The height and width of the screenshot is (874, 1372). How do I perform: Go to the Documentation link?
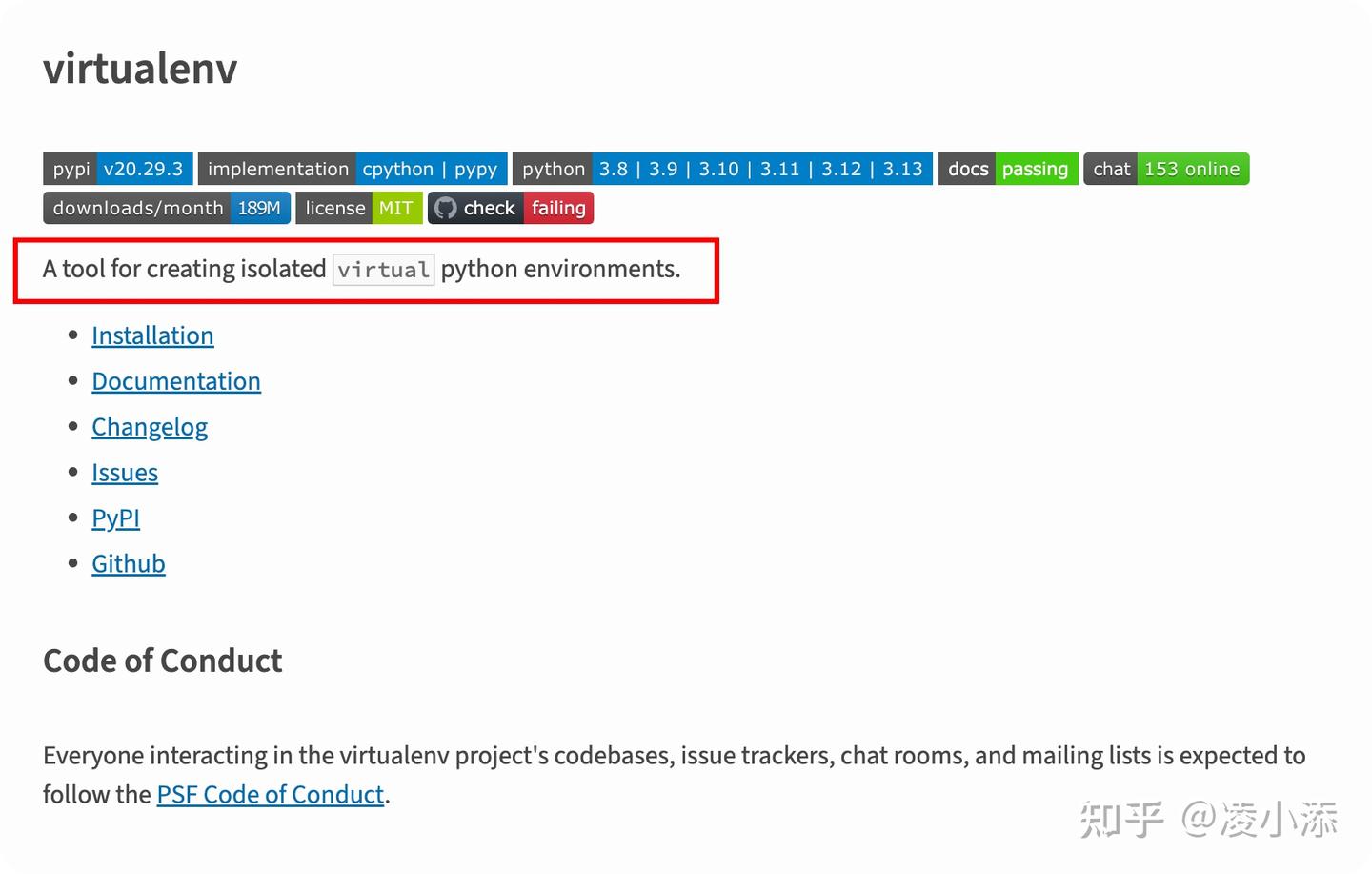176,381
